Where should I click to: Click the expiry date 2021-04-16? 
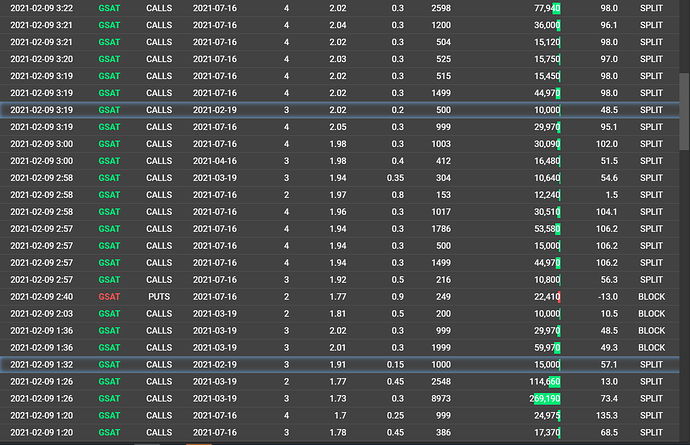tap(215, 161)
